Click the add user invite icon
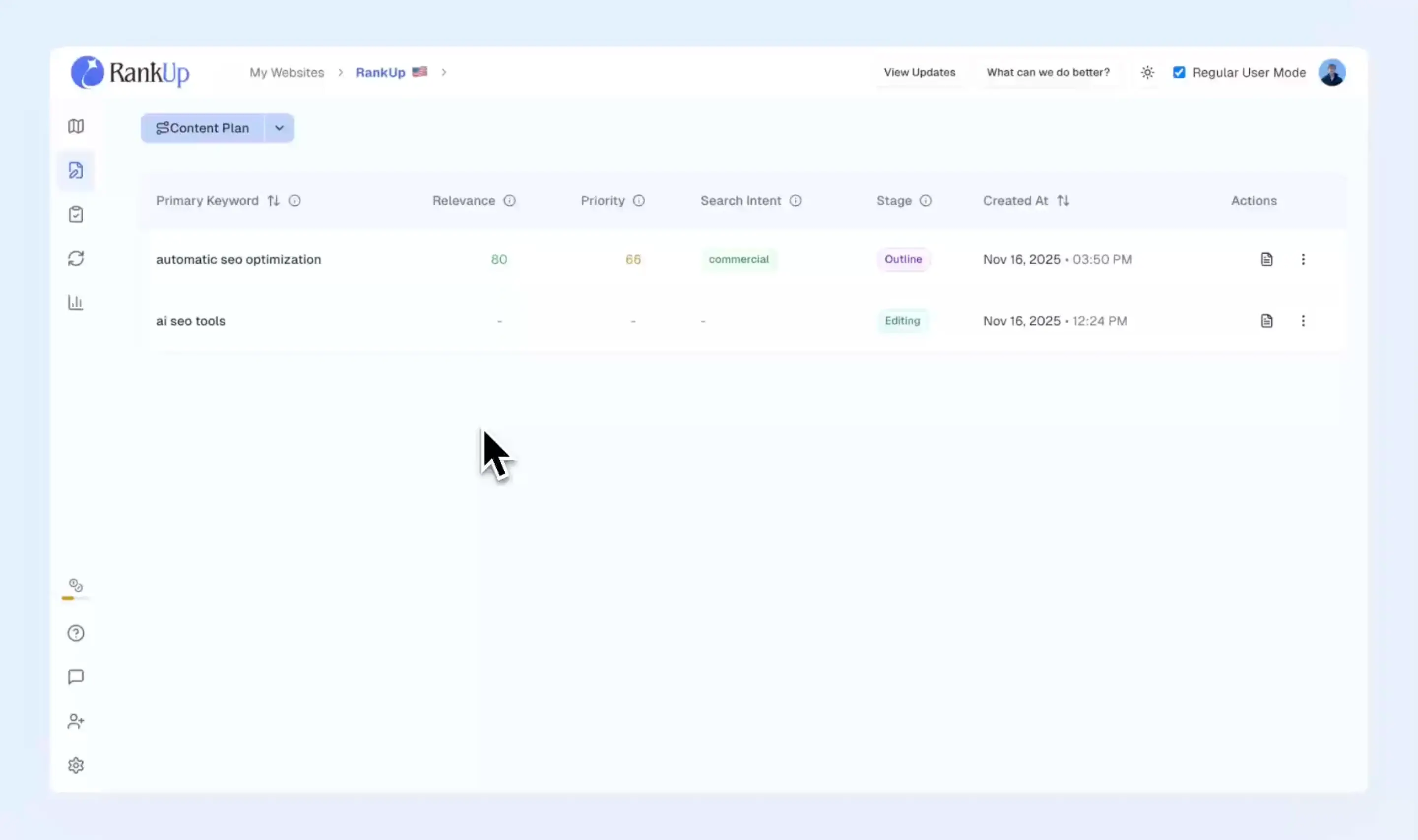 pyautogui.click(x=76, y=721)
